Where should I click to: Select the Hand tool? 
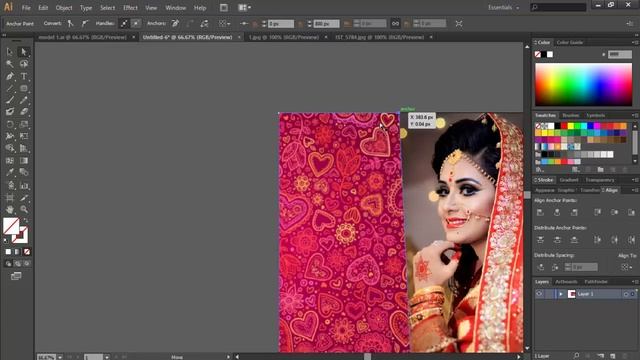(x=9, y=210)
